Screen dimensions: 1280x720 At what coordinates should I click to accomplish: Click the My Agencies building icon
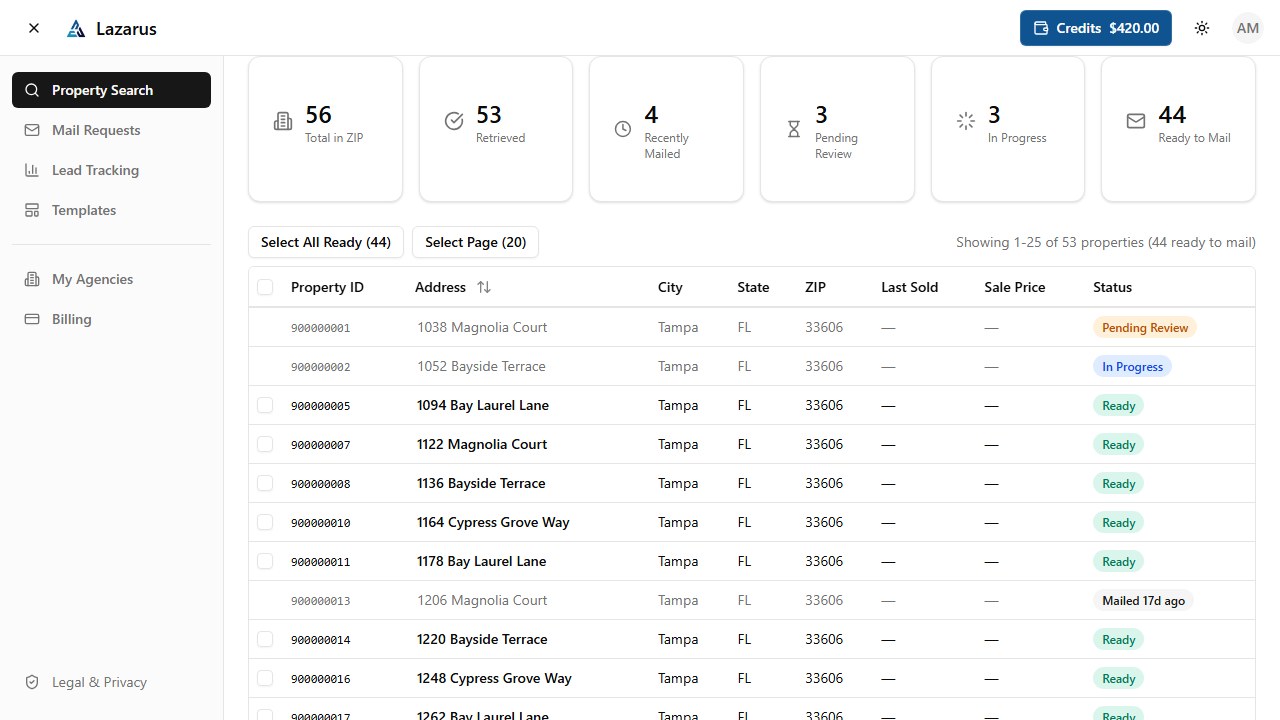point(32,279)
